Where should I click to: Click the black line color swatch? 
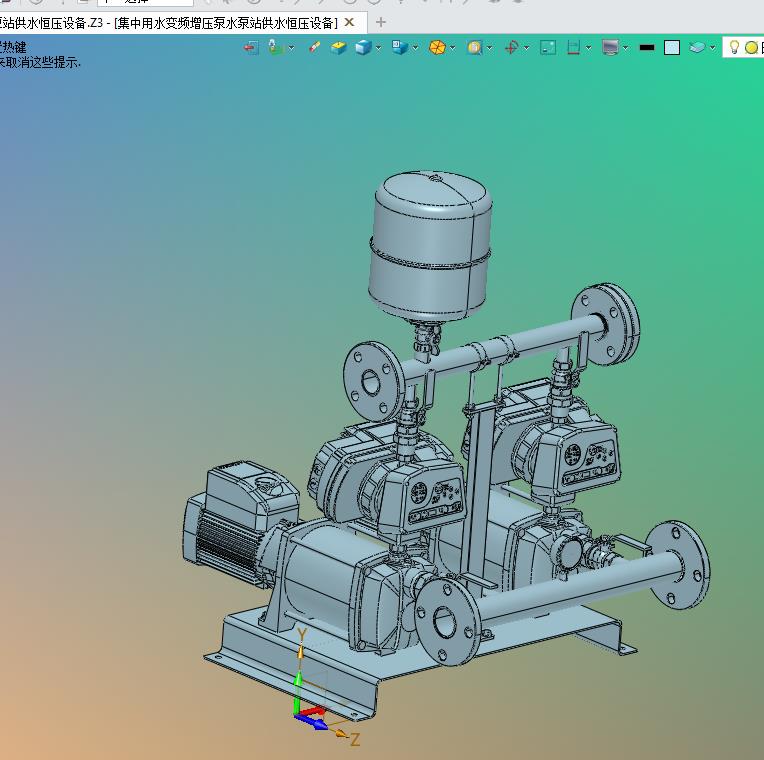coord(647,48)
